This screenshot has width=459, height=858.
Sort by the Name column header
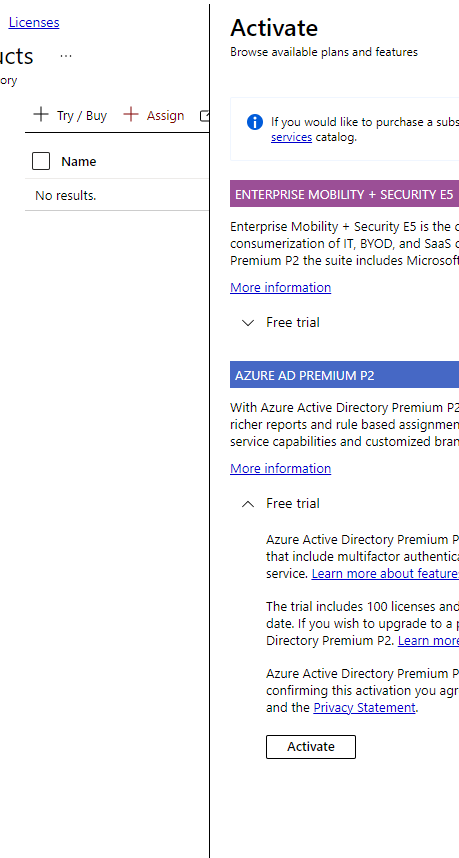79,161
